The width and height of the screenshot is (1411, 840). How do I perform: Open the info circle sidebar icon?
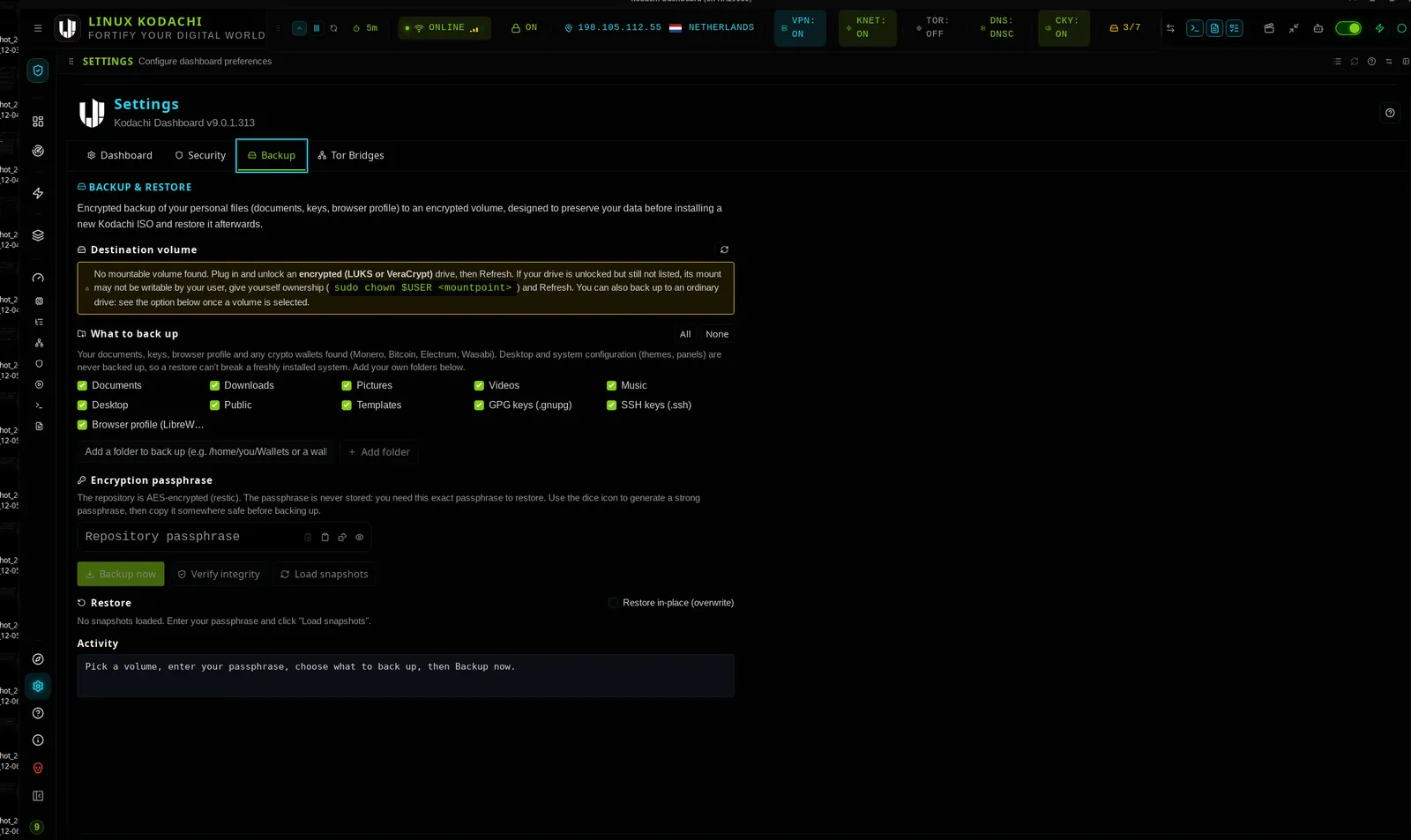point(38,740)
